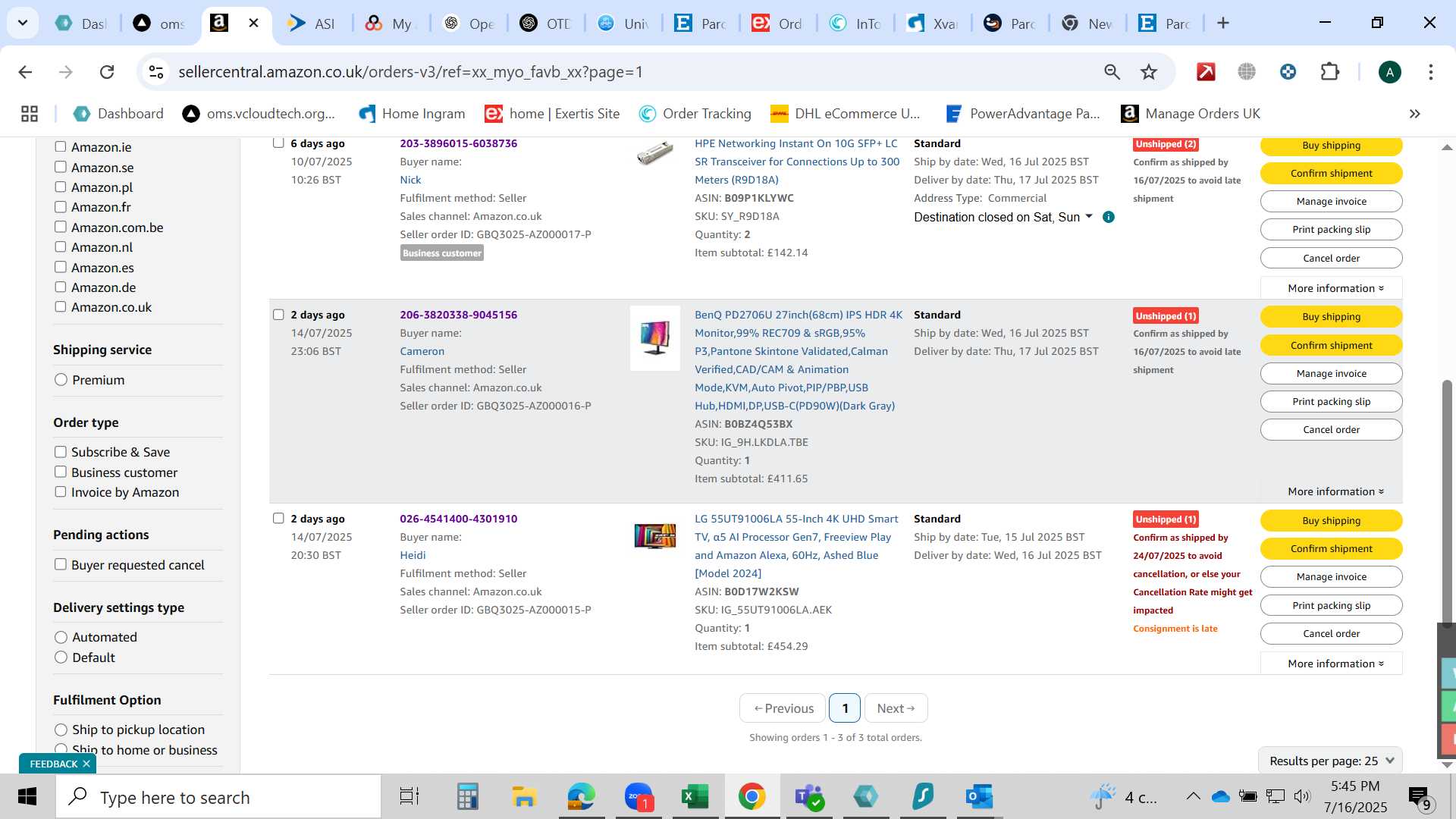Viewport: 1456px width, 819px height.
Task: Open Dashboard bookmark
Action: point(118,114)
